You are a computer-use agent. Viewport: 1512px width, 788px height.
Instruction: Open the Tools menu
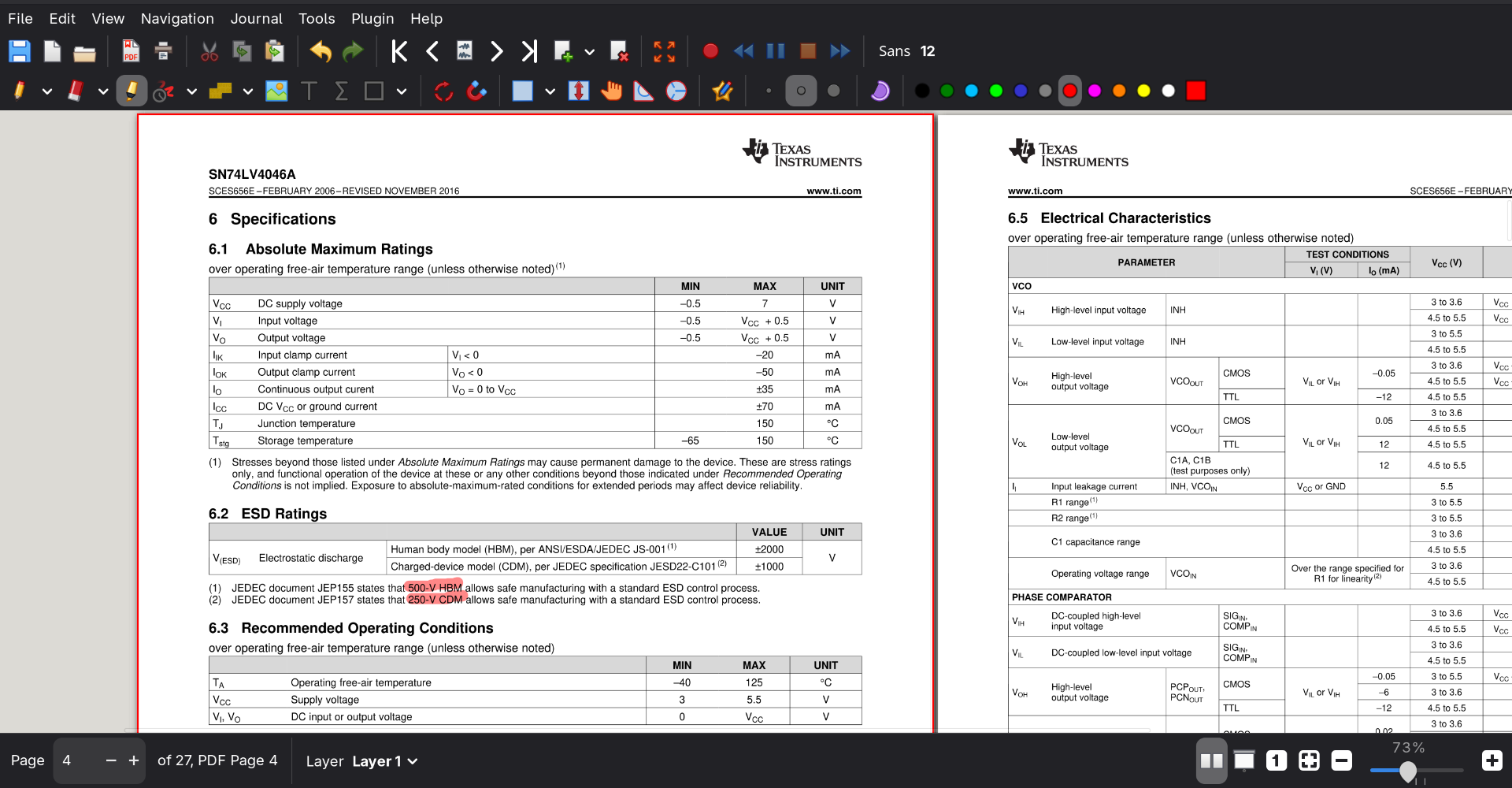(x=317, y=18)
